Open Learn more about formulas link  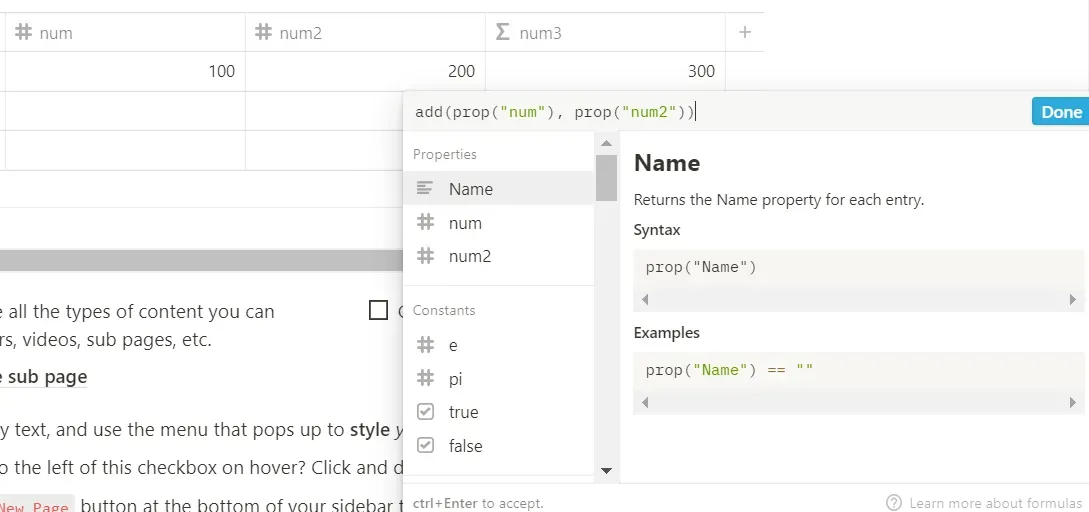click(995, 503)
